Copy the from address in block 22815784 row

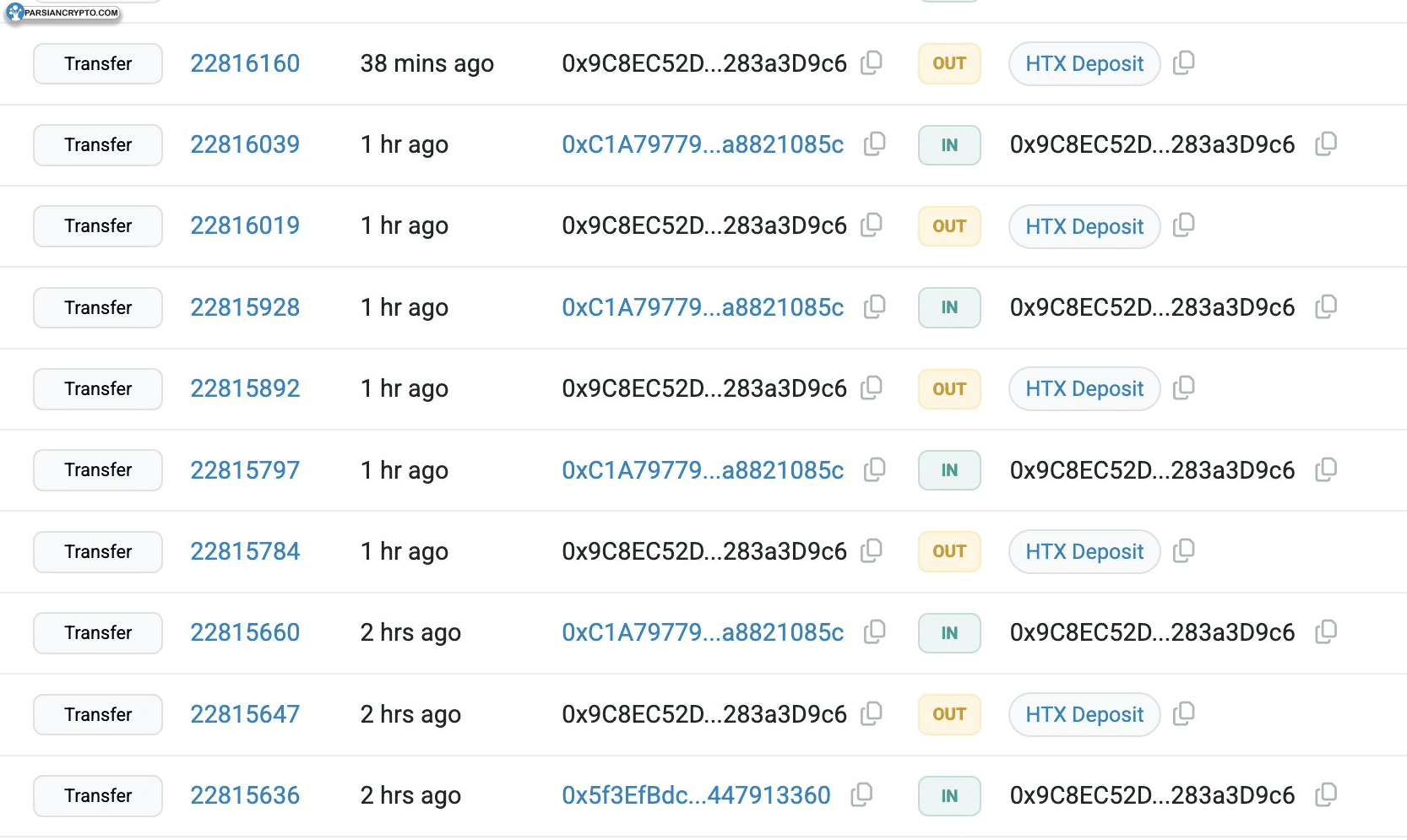872,551
